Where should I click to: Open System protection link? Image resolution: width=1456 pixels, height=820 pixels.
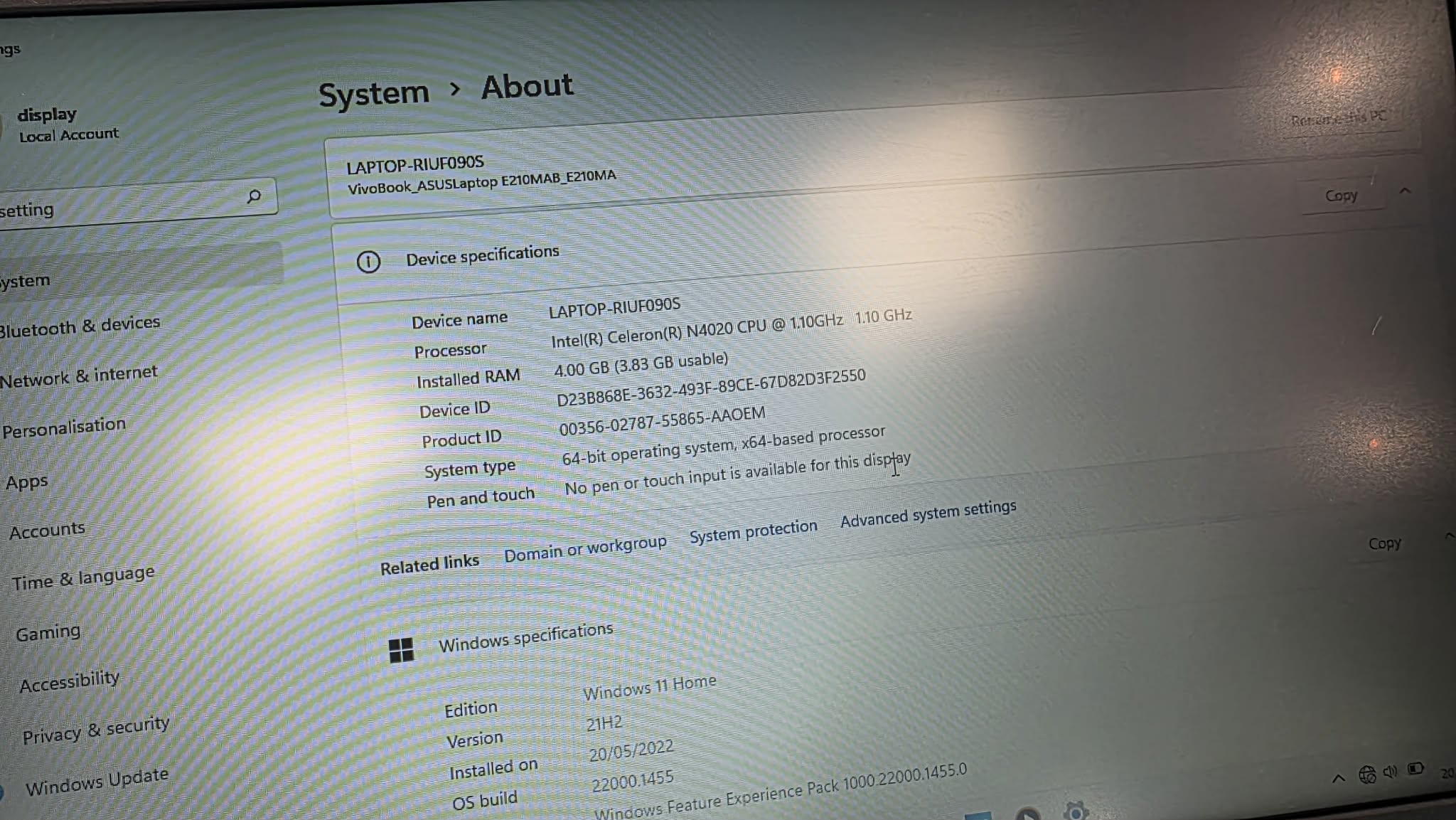point(753,531)
